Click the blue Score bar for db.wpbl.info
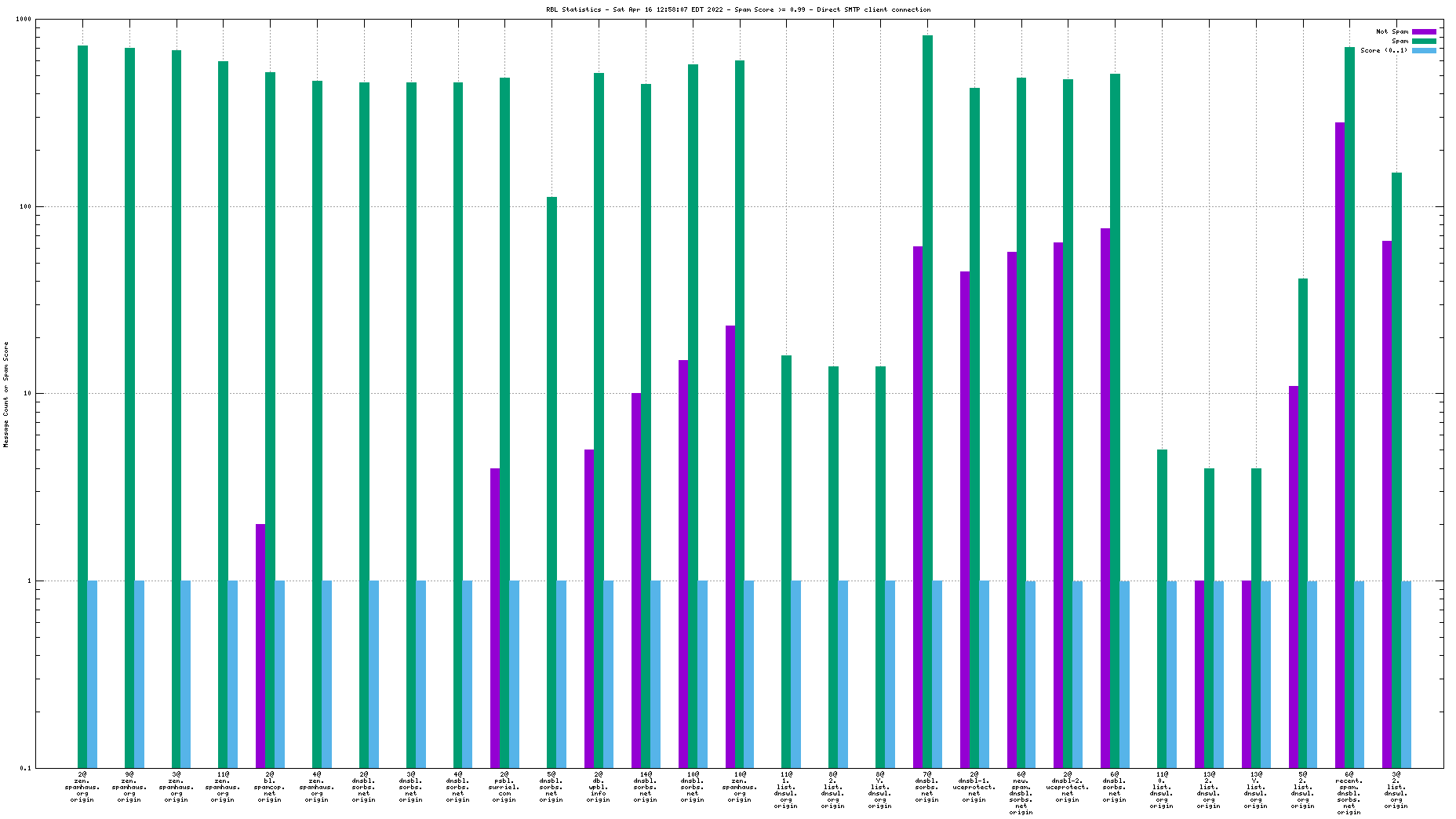 tap(608, 673)
